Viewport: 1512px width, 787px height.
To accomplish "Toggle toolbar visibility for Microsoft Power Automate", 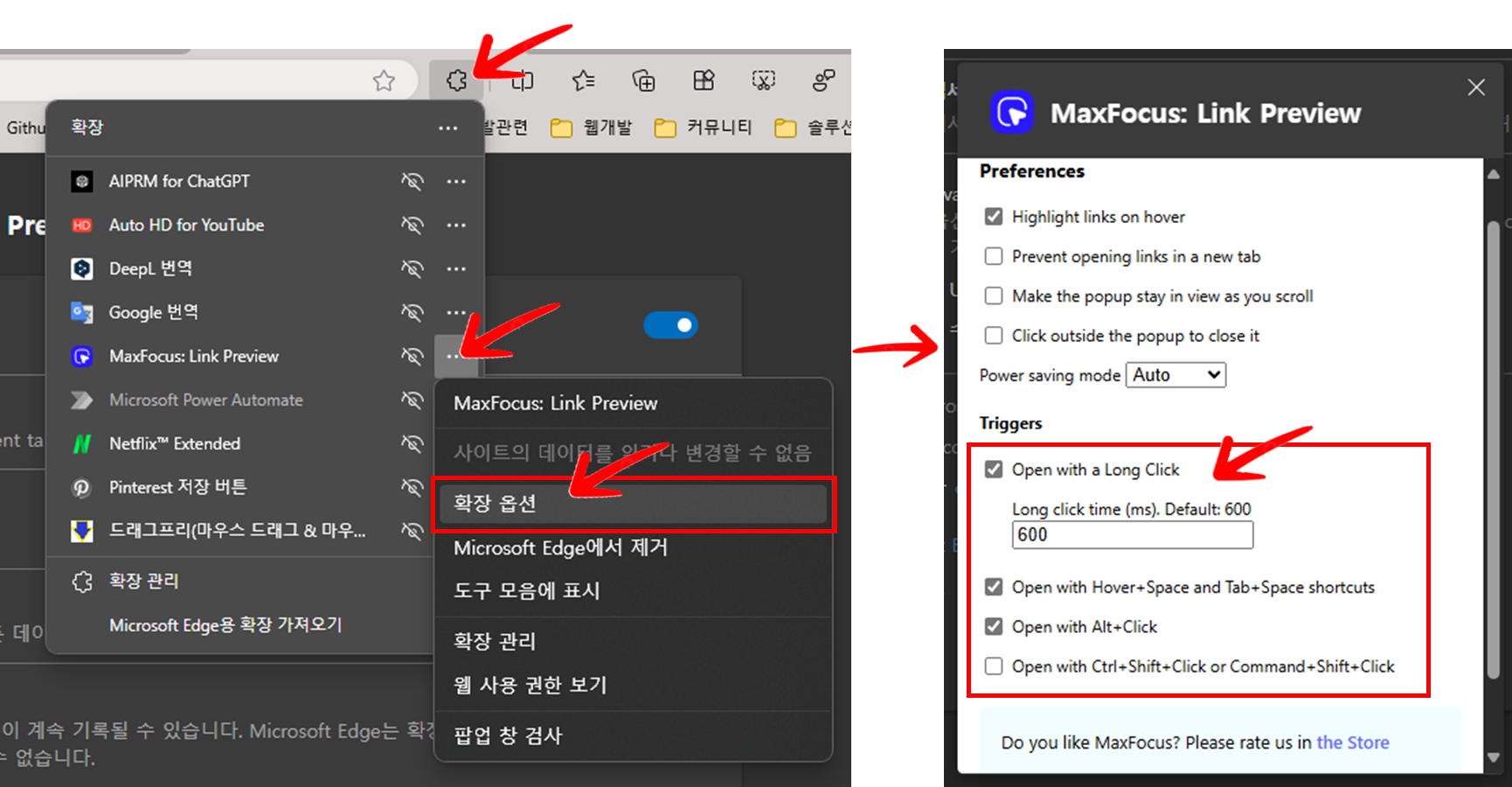I will click(413, 400).
